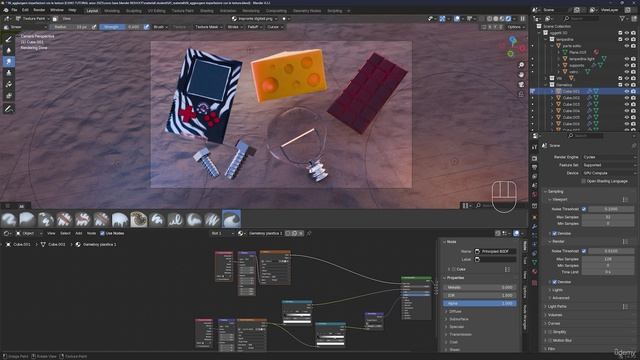Open the Edit menu
640x360 pixels.
click(25, 10)
